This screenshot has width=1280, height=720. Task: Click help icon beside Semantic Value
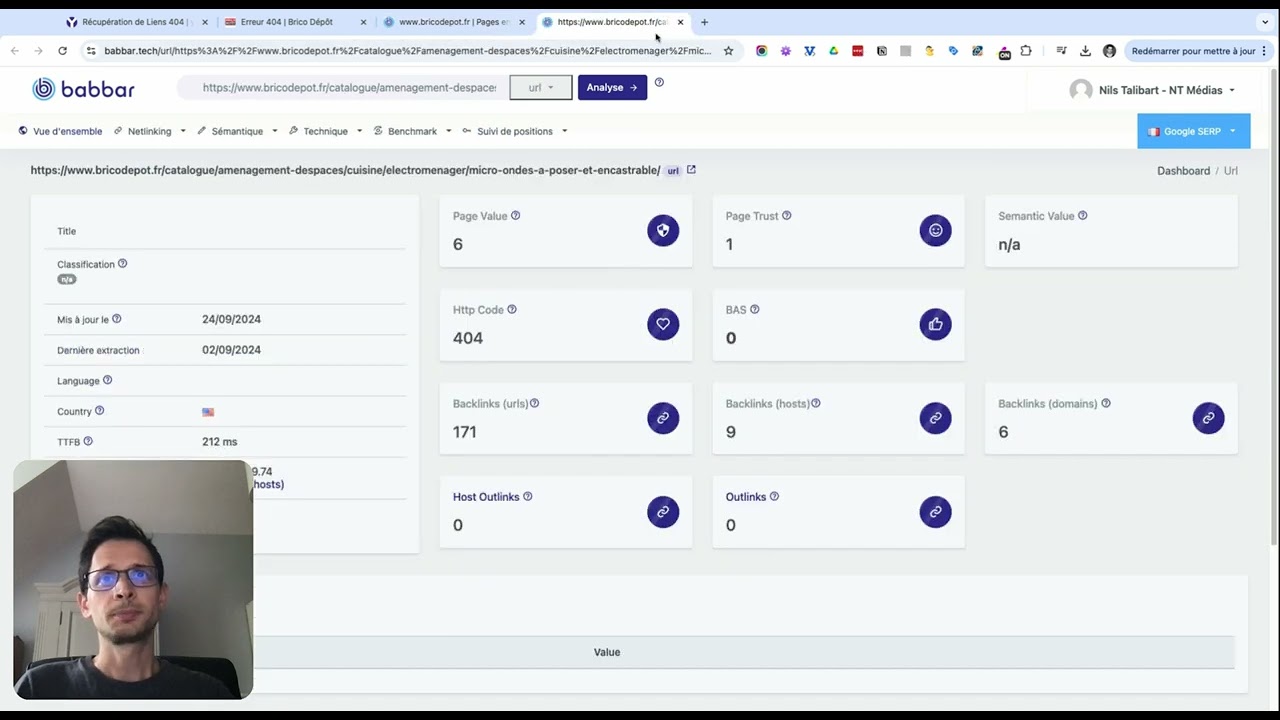point(1083,216)
